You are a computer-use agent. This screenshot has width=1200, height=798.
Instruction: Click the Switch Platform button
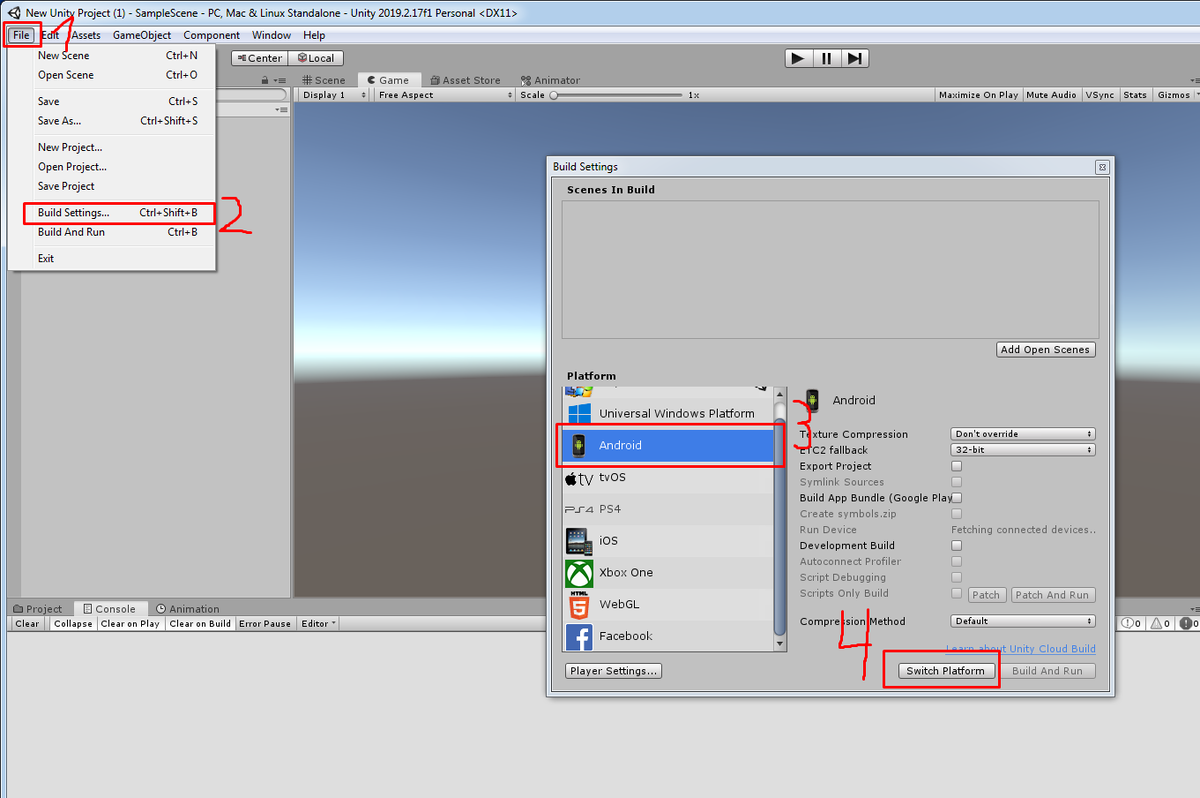click(x=945, y=671)
